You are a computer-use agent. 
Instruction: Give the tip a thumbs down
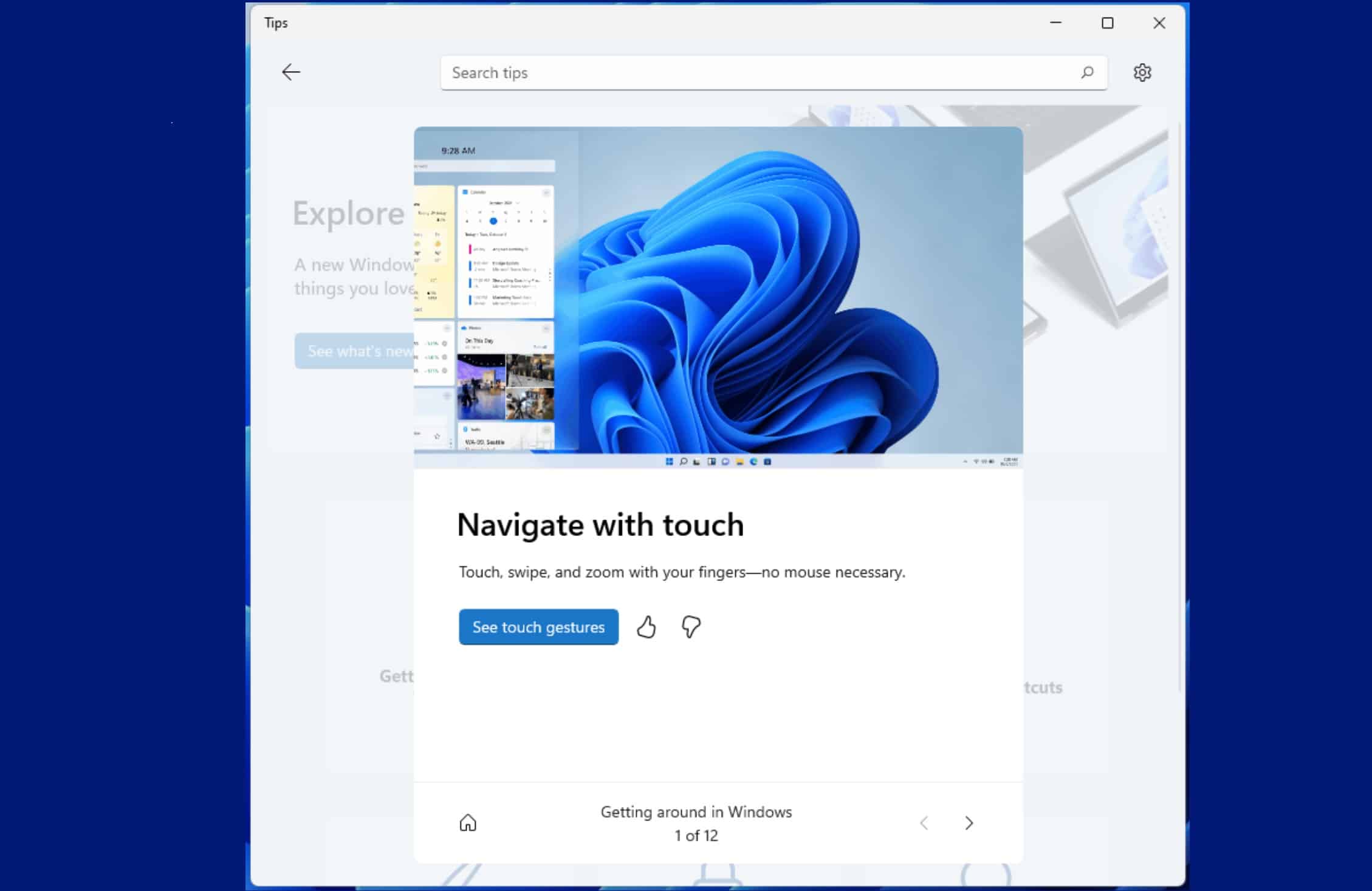[691, 627]
